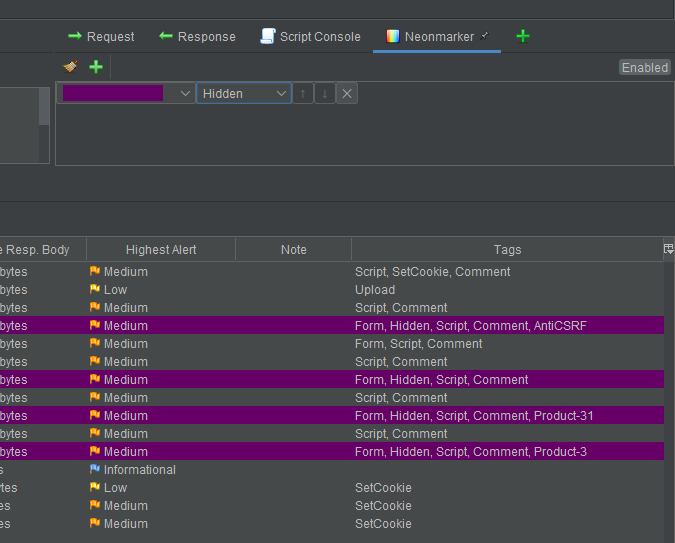Viewport: 675px width, 543px height.
Task: Click the table column options icon
Action: click(668, 249)
